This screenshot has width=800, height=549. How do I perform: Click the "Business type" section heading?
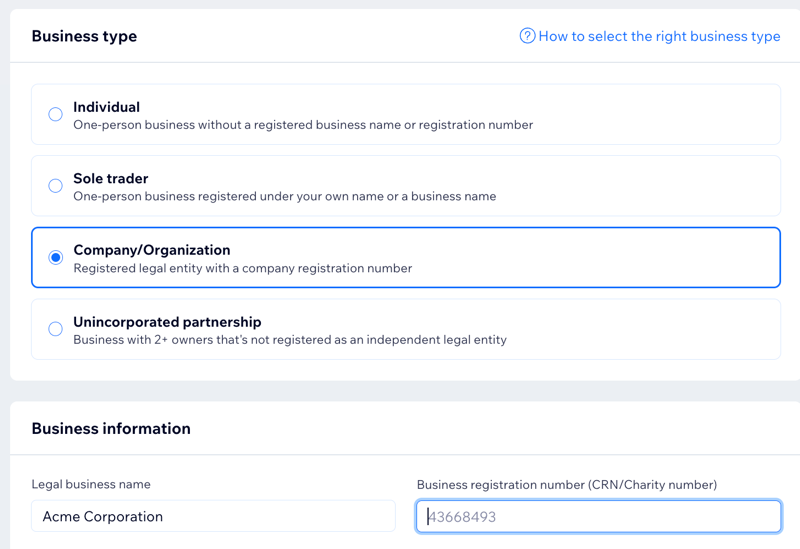(84, 36)
